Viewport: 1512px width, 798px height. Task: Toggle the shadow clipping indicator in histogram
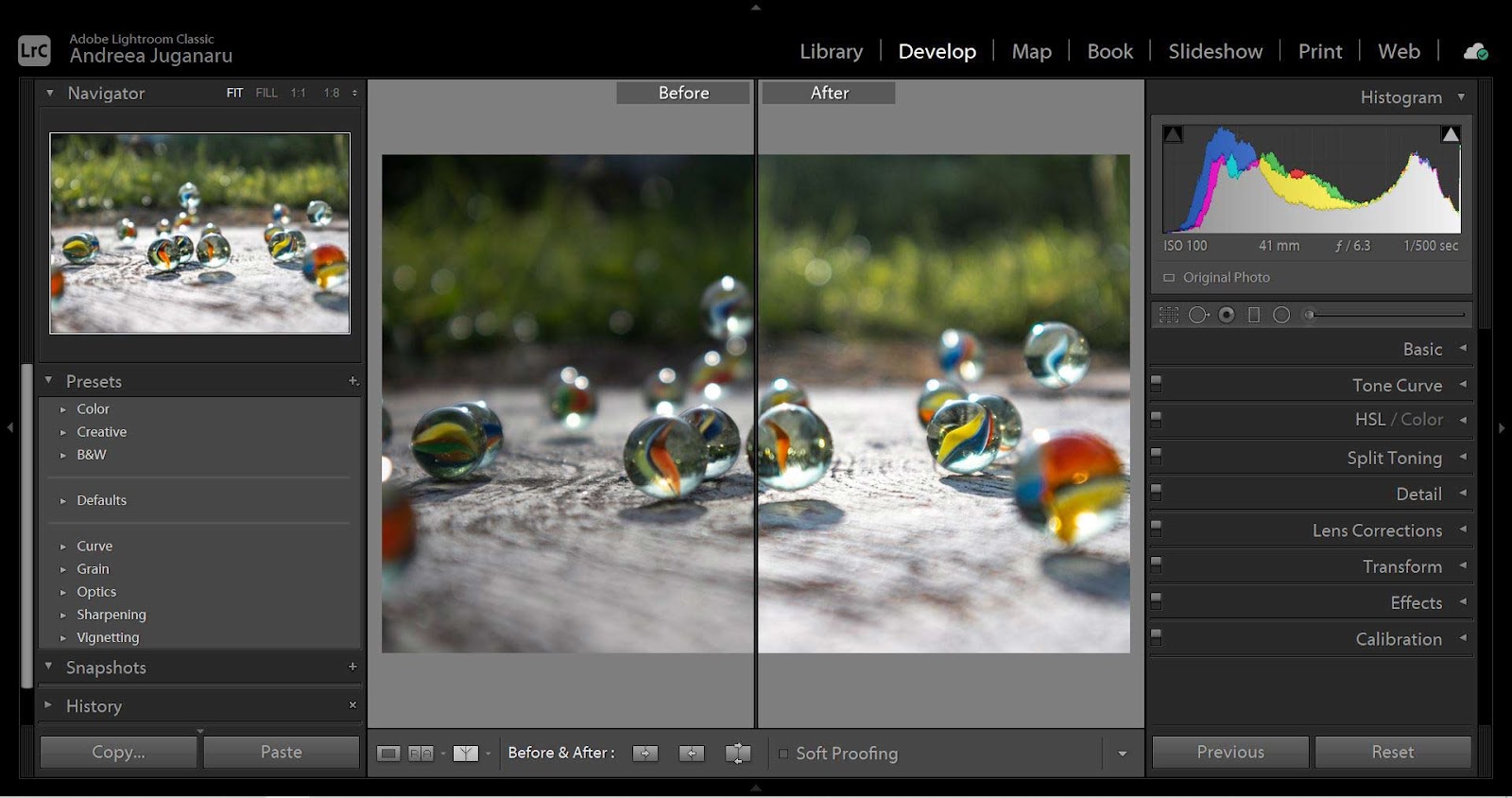1173,134
